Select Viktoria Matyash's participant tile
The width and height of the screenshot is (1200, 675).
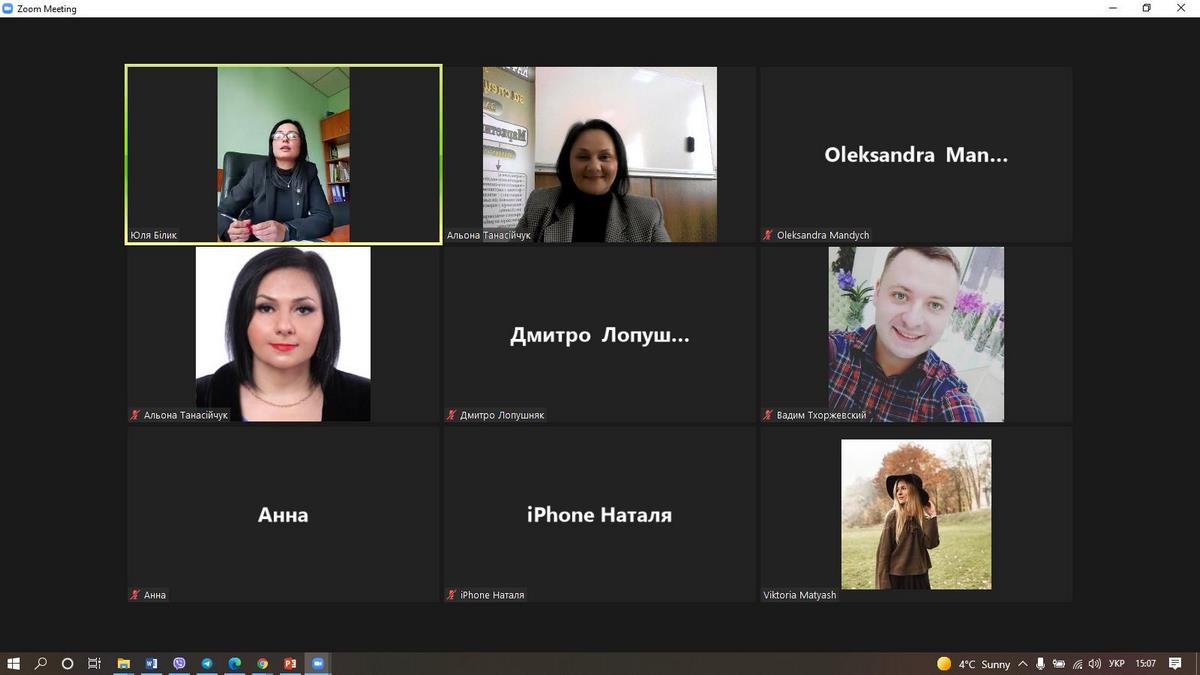point(916,514)
